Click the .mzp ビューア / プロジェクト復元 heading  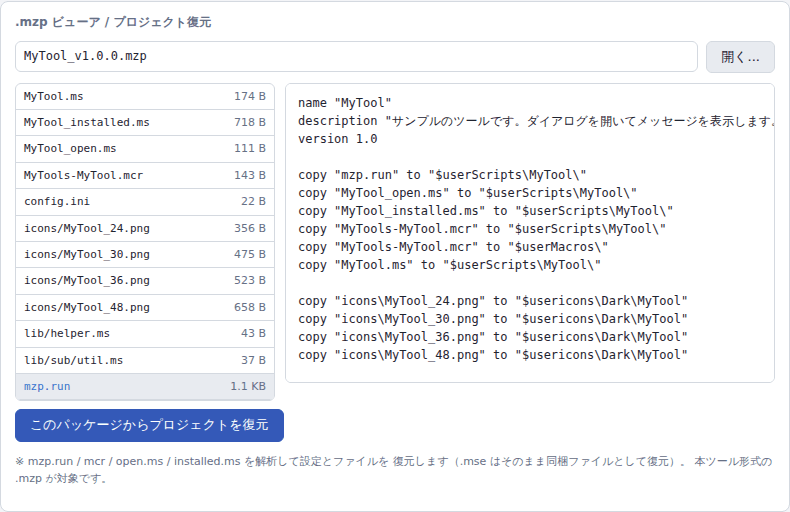pyautogui.click(x=113, y=22)
